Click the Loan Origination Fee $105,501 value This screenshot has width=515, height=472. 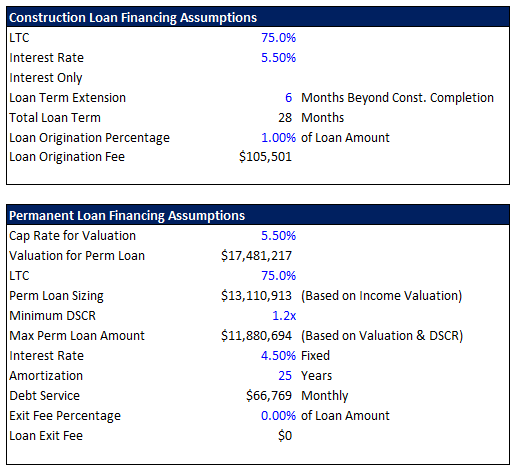[x=265, y=157]
